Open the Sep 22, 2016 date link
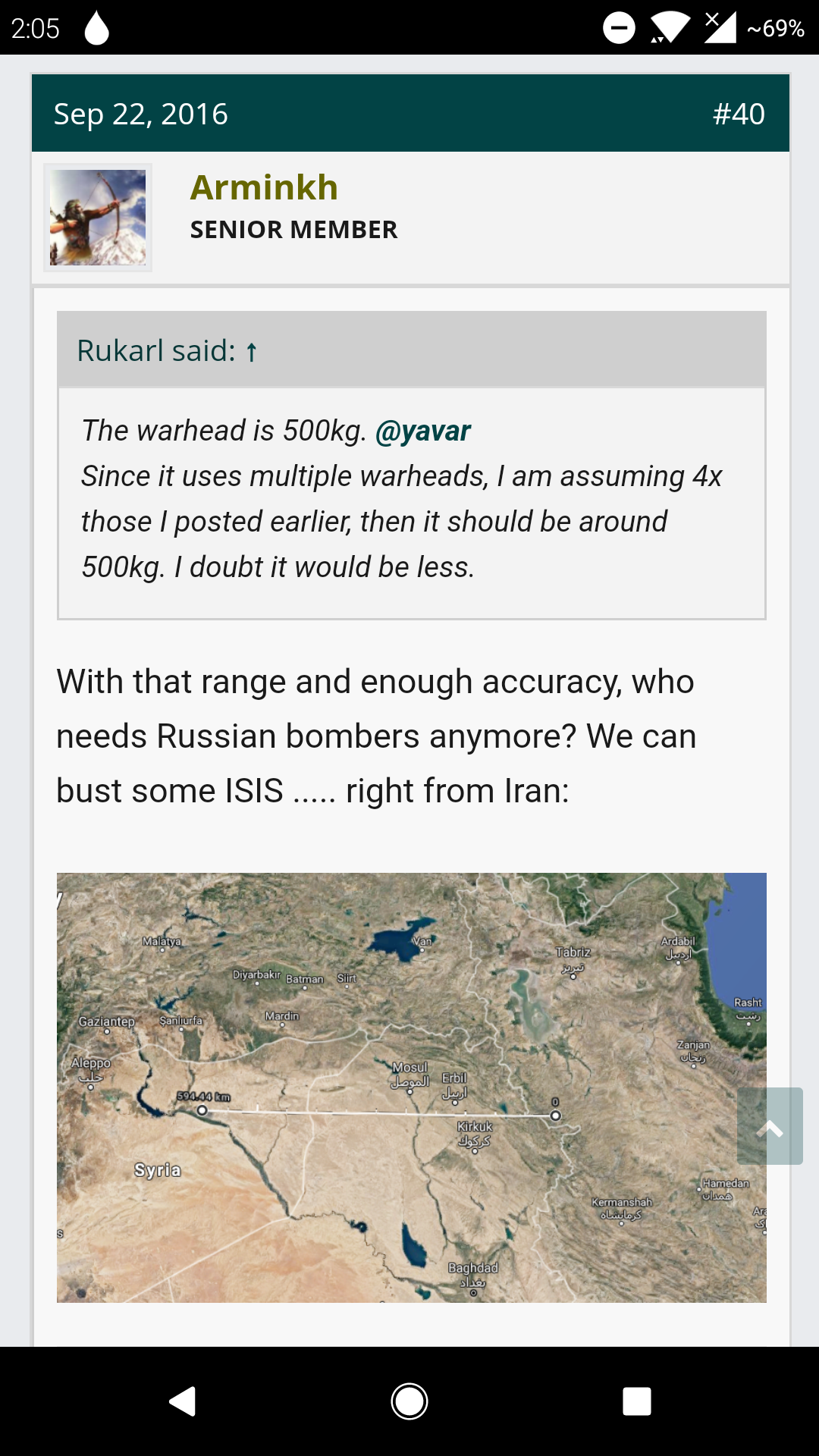Image resolution: width=819 pixels, height=1456 pixels. point(140,114)
